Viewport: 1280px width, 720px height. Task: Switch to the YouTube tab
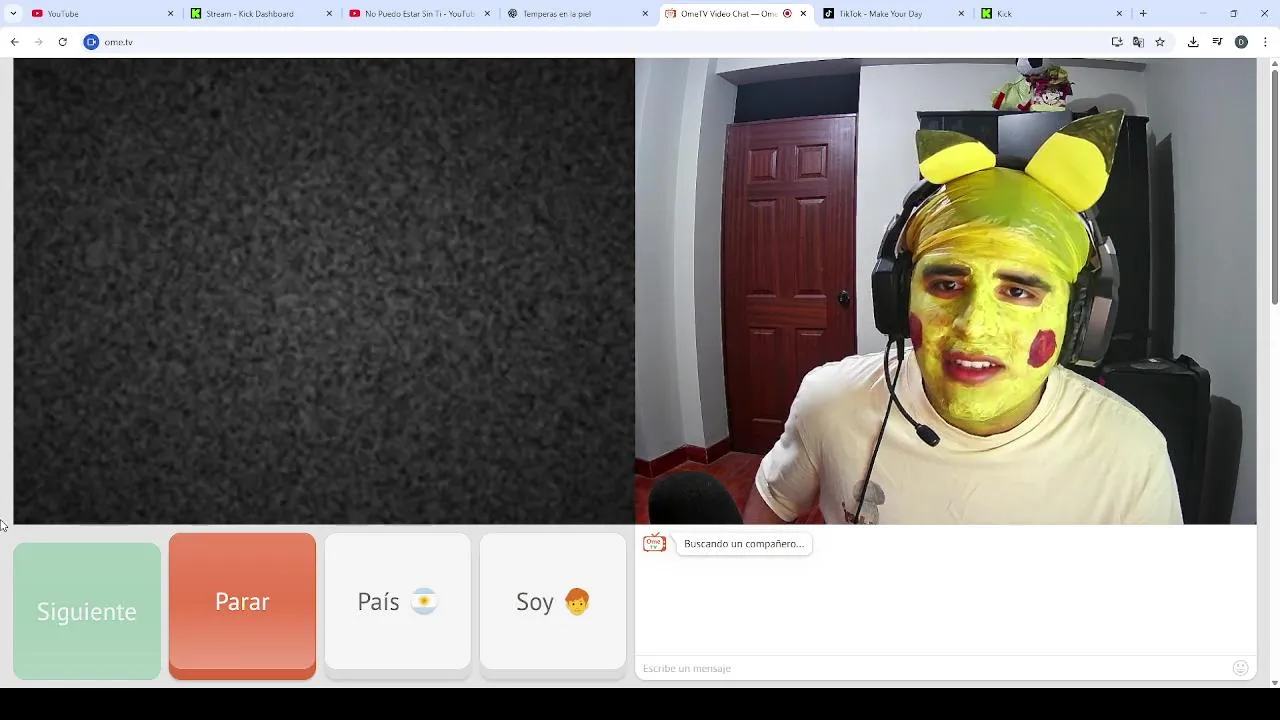(x=100, y=14)
